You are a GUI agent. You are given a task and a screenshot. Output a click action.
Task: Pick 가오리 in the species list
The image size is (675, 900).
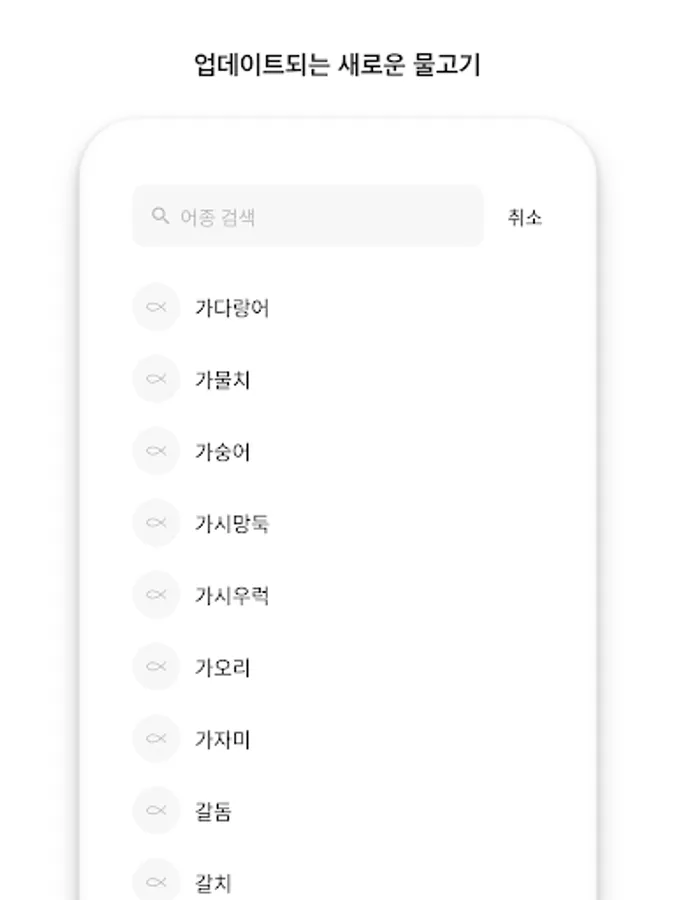click(223, 667)
